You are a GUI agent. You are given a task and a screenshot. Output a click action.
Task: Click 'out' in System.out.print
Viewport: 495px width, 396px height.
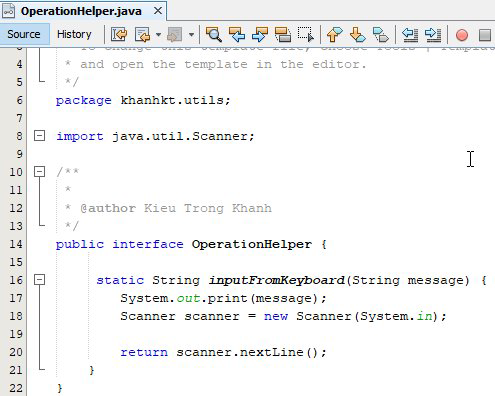(188, 298)
